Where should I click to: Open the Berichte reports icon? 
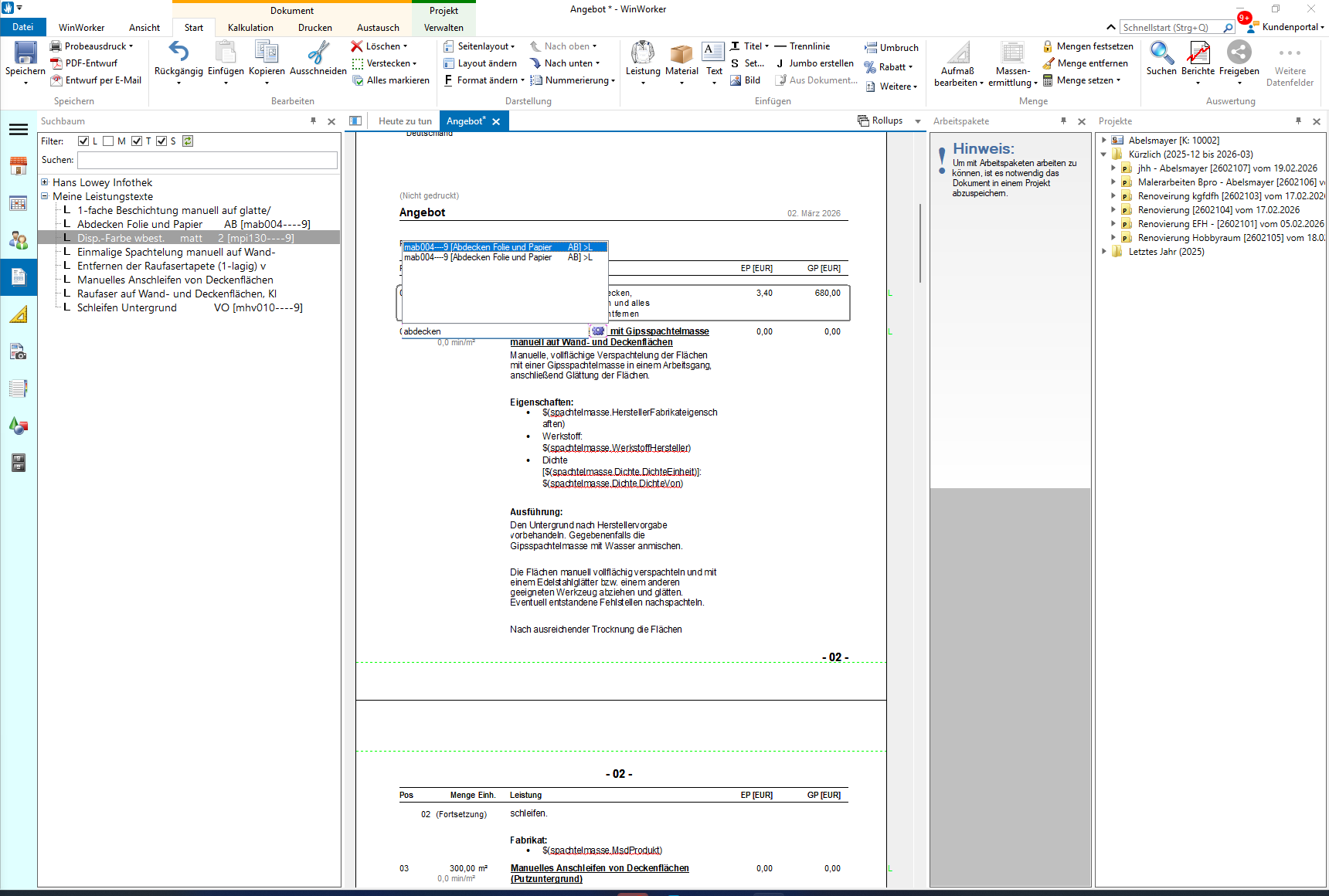tap(1198, 53)
